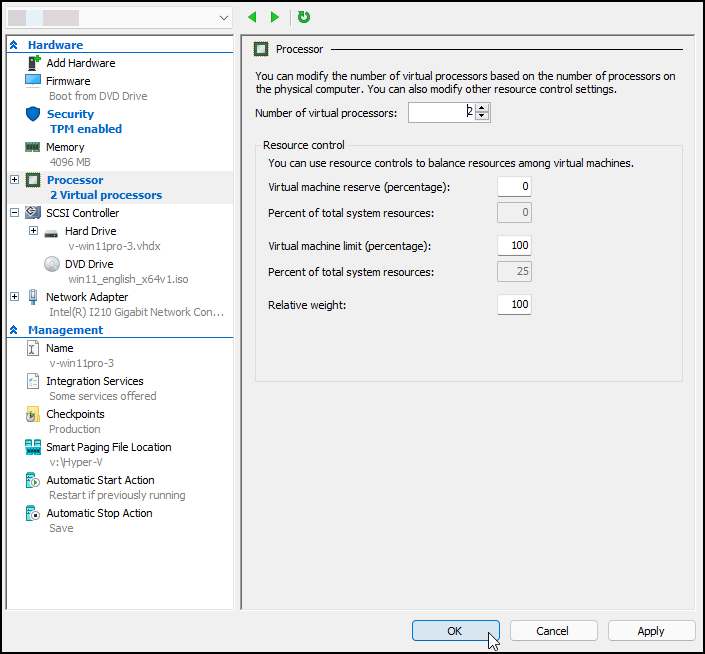Collapse the SCSI Controller node
705x654 pixels.
point(14,213)
